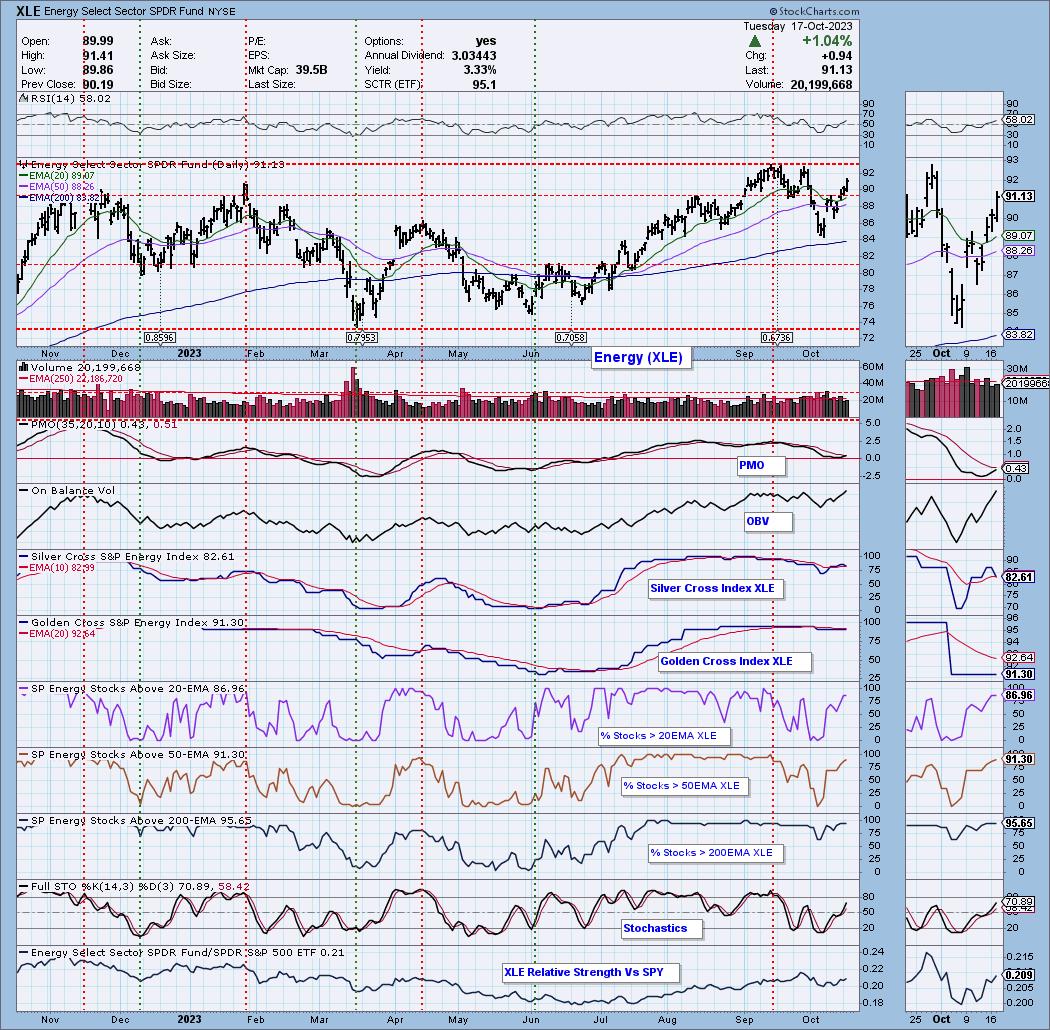Click the Annual Dividend 3.03443 value

pos(473,56)
